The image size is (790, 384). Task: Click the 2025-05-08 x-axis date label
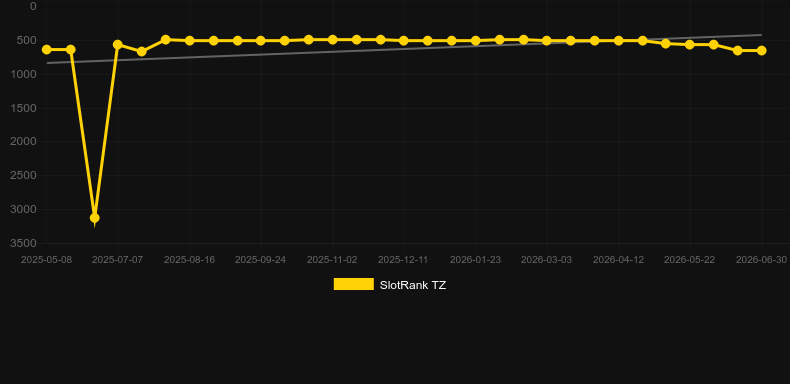click(46, 260)
